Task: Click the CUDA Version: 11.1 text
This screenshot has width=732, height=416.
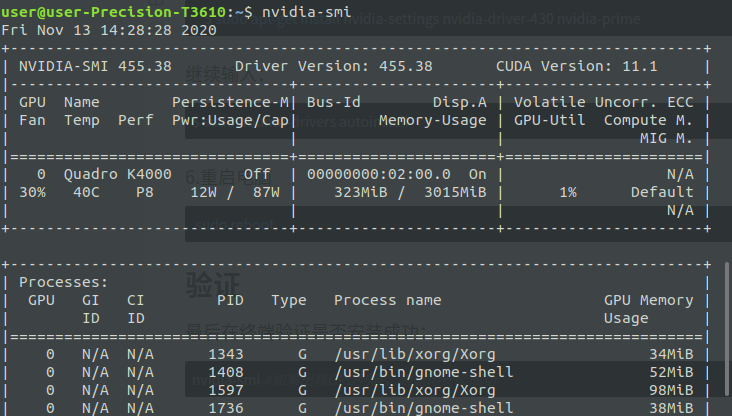Action: click(x=577, y=66)
